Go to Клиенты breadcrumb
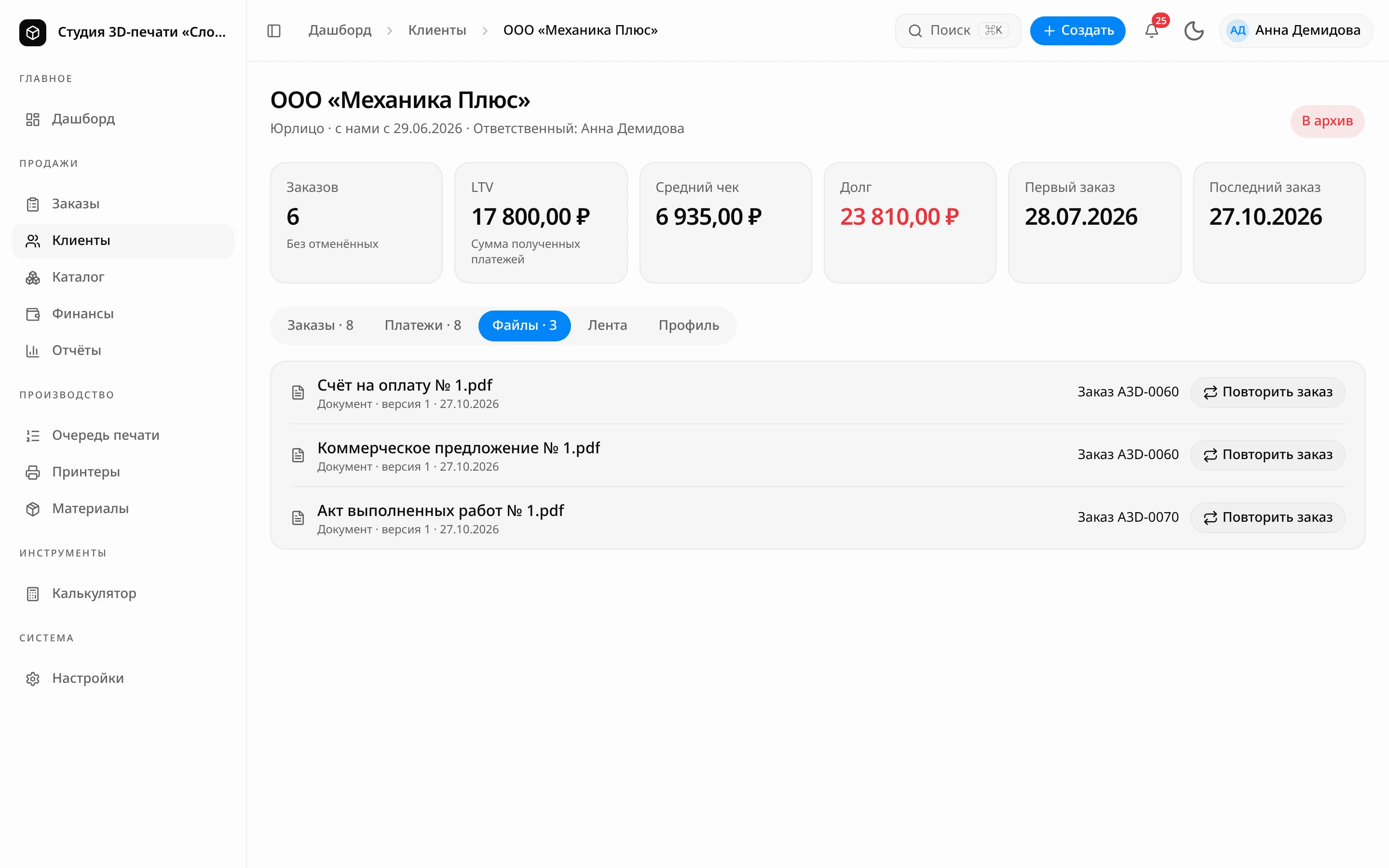Screen dimensions: 1389x868 (x=437, y=30)
